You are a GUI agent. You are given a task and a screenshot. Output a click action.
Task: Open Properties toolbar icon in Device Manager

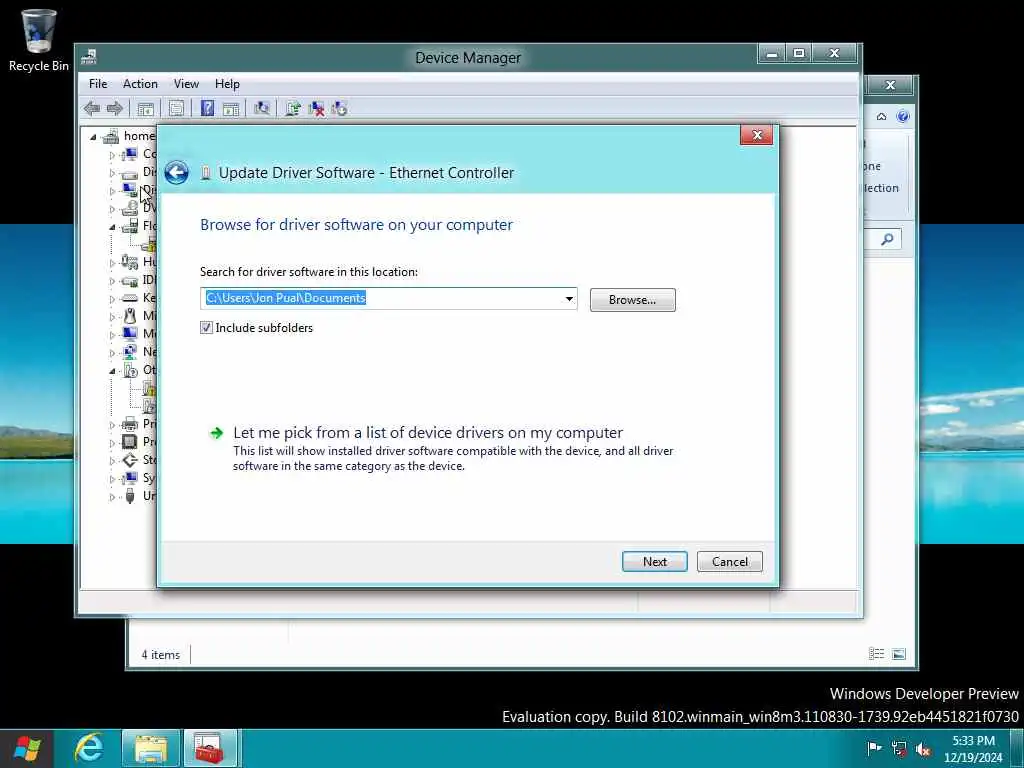click(176, 108)
